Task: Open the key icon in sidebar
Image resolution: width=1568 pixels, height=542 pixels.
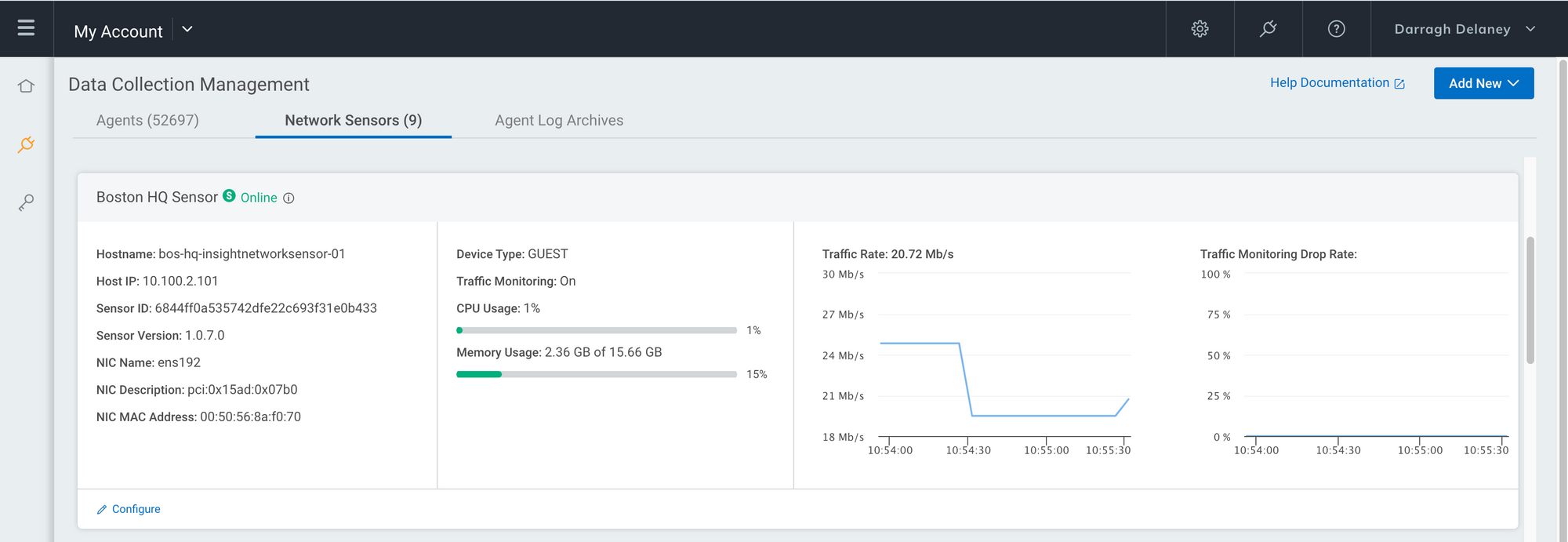Action: 26,202
